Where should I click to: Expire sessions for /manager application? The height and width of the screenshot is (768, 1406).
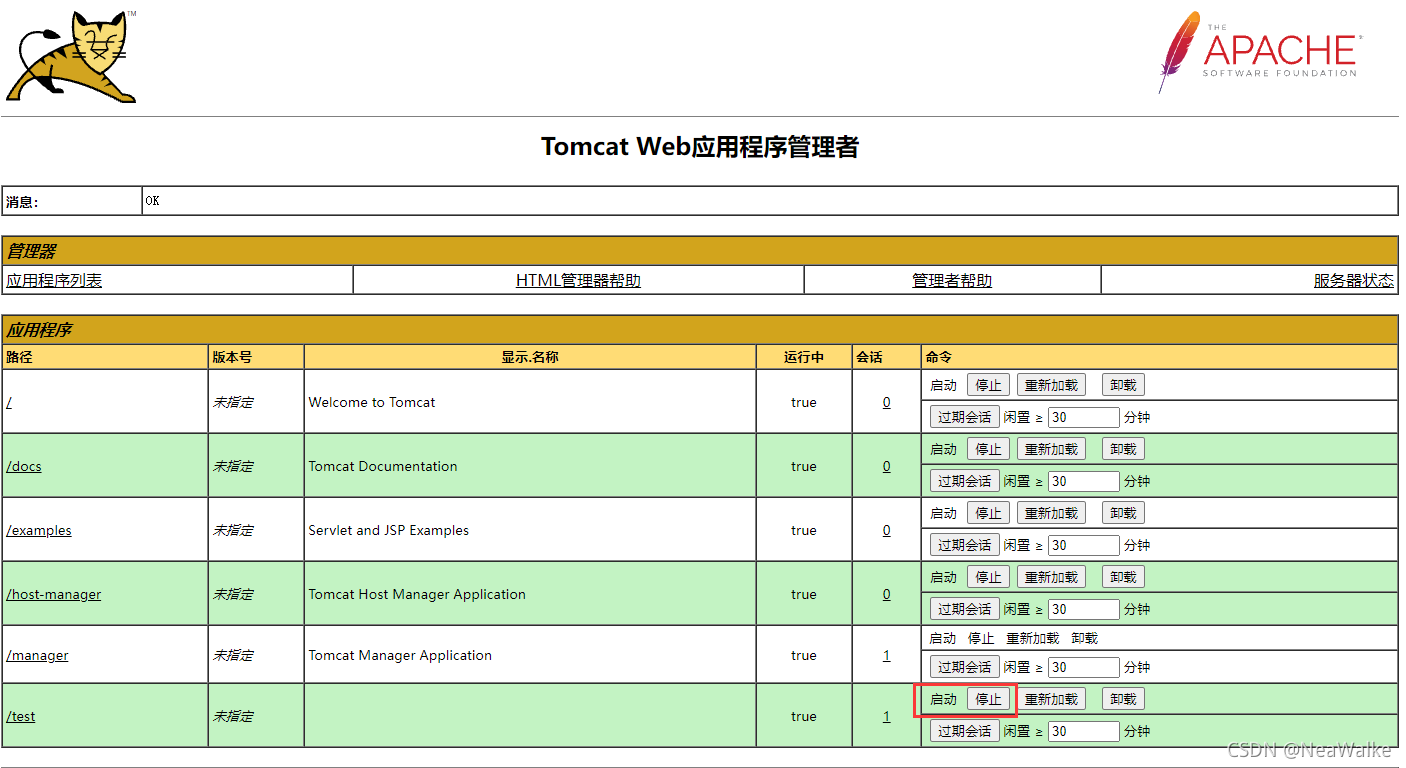964,667
